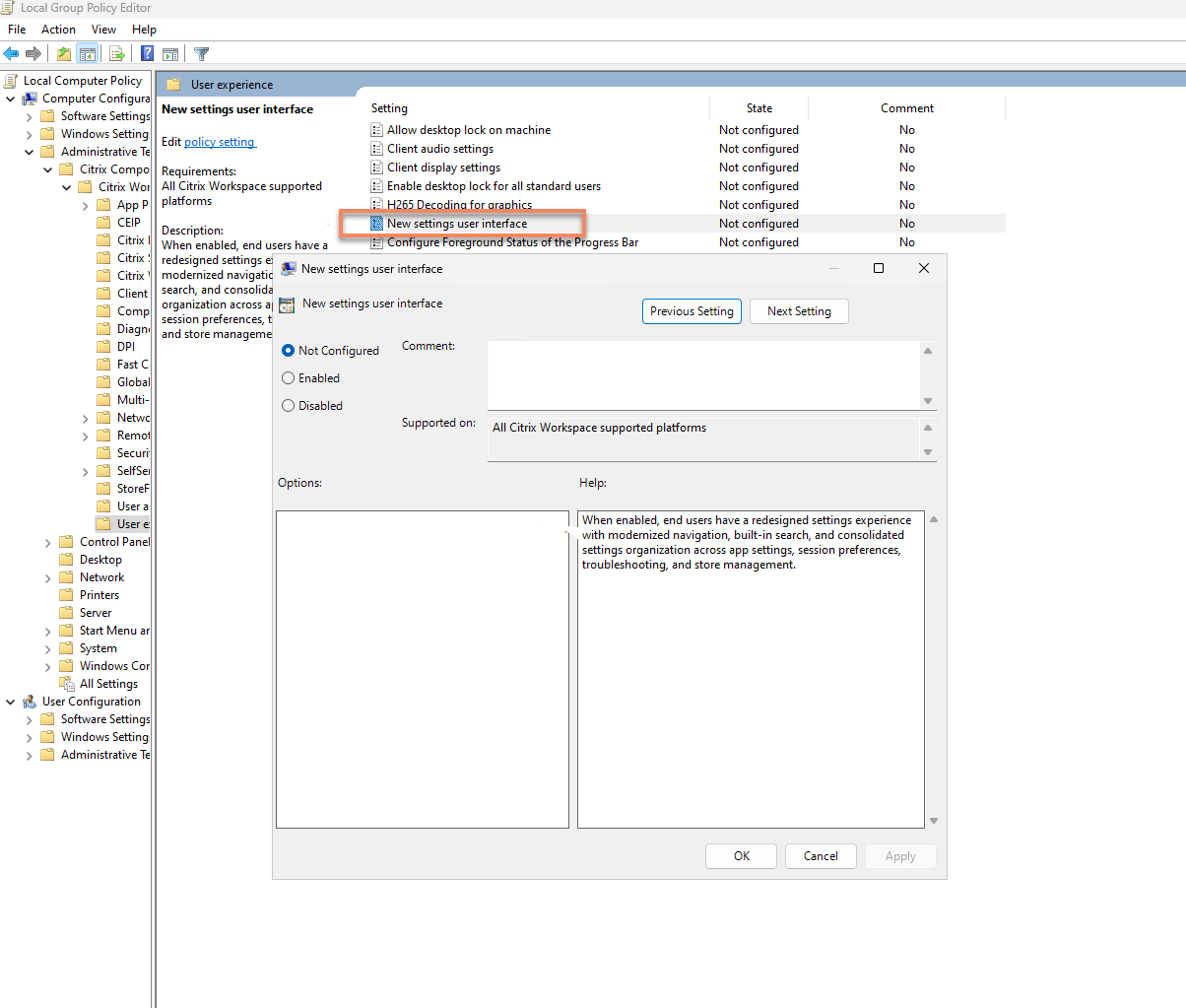Click the Local Computer Policy scroll icon
The image size is (1186, 1008).
(x=12, y=81)
